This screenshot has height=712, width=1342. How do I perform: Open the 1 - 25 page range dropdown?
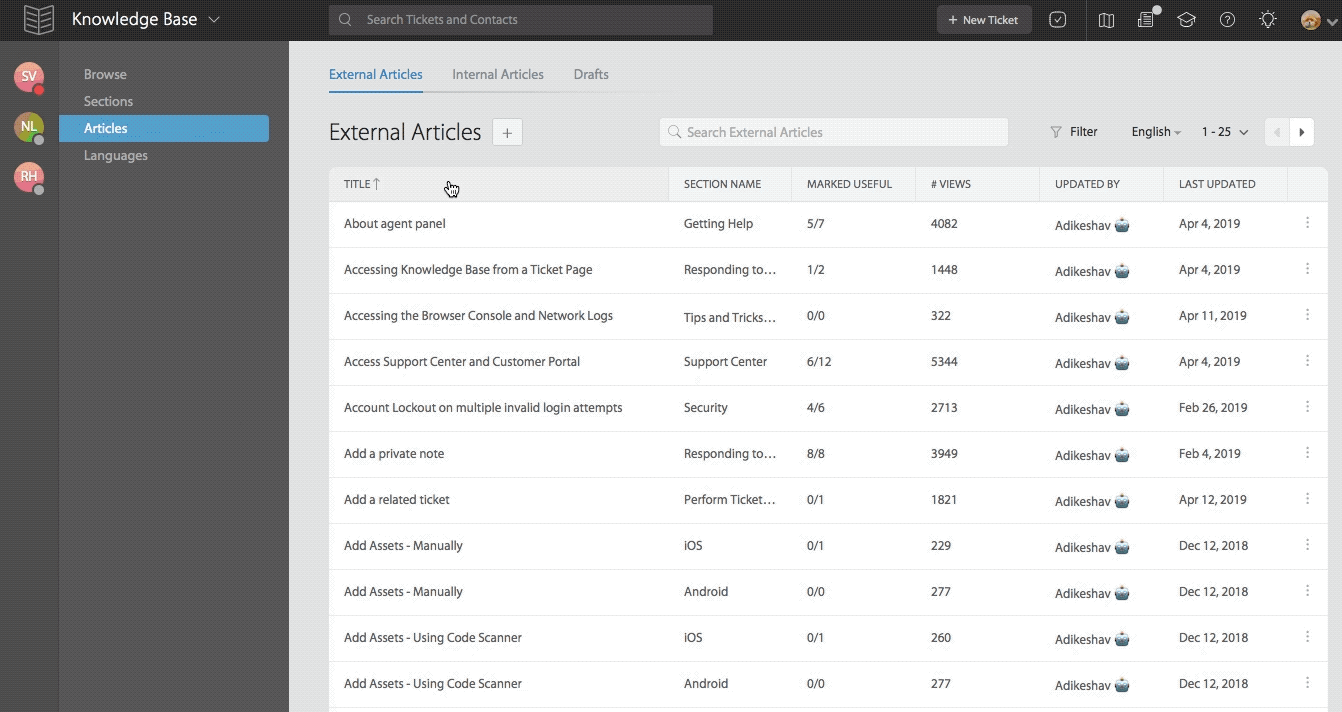(1225, 132)
